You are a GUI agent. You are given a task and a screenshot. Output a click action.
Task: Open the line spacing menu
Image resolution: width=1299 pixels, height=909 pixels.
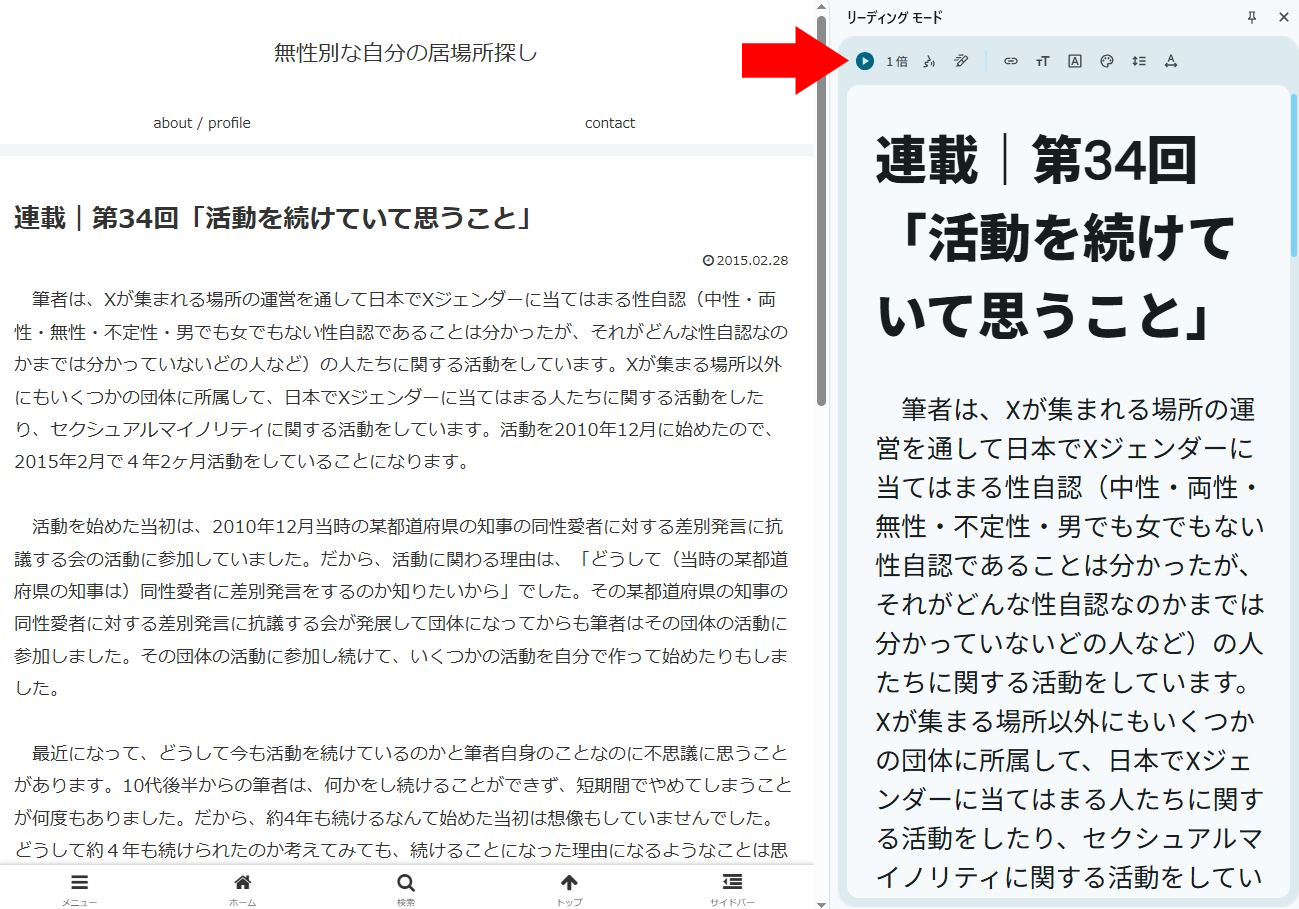tap(1139, 61)
